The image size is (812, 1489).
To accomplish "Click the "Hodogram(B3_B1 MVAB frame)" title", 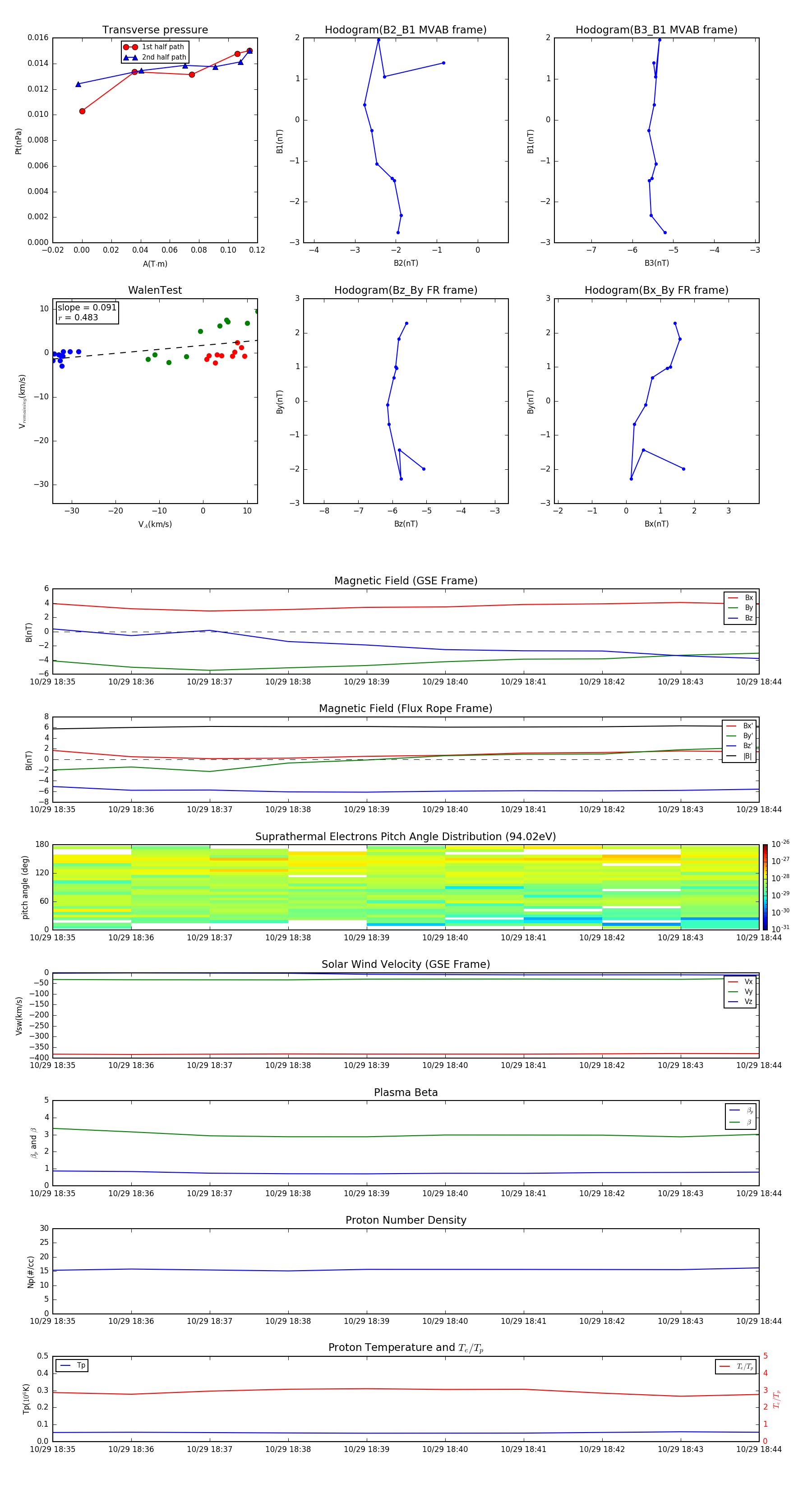I will point(656,30).
